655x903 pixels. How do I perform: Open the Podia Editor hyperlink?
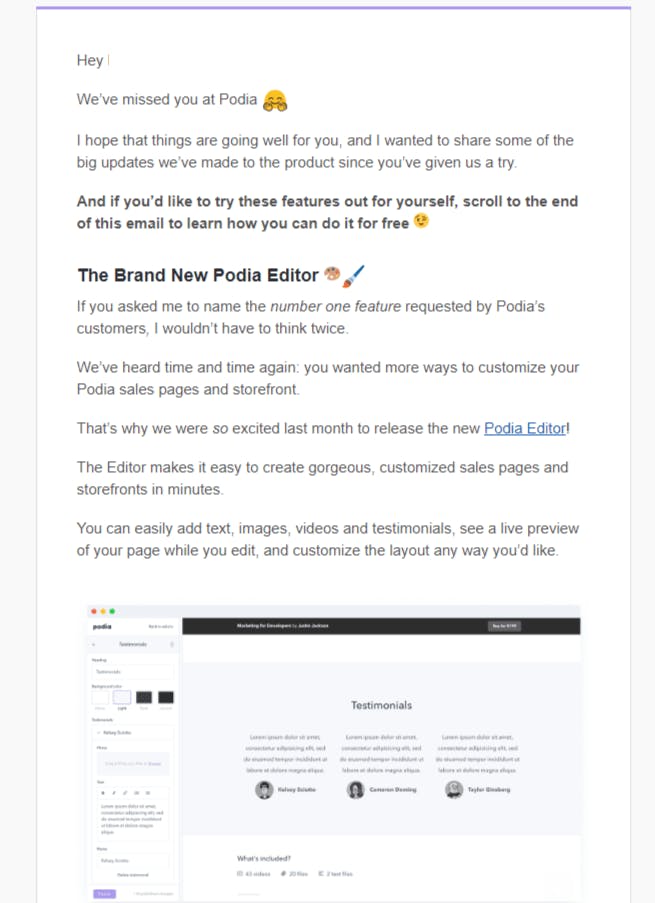pos(525,428)
